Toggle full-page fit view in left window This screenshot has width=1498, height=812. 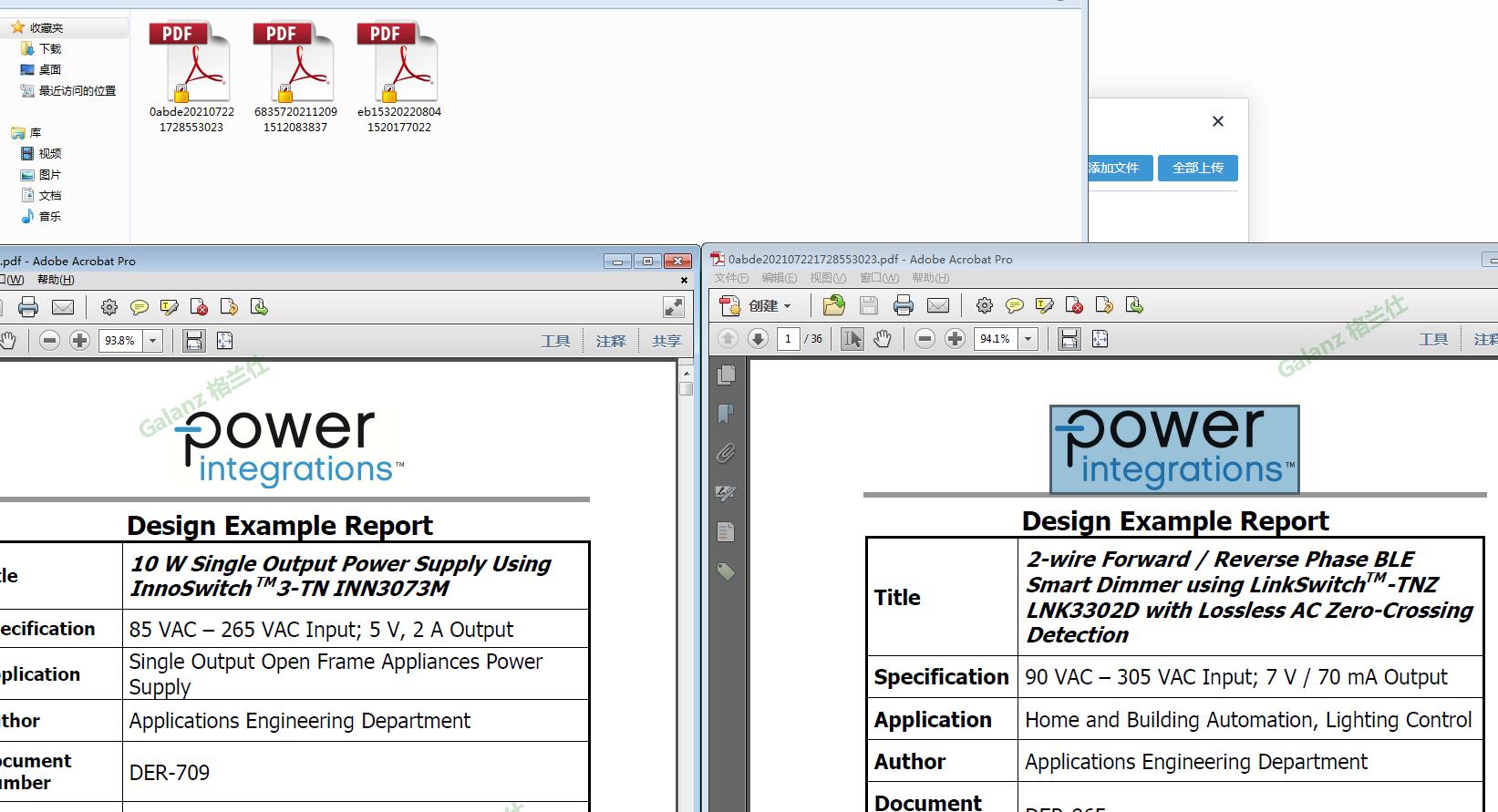[224, 341]
